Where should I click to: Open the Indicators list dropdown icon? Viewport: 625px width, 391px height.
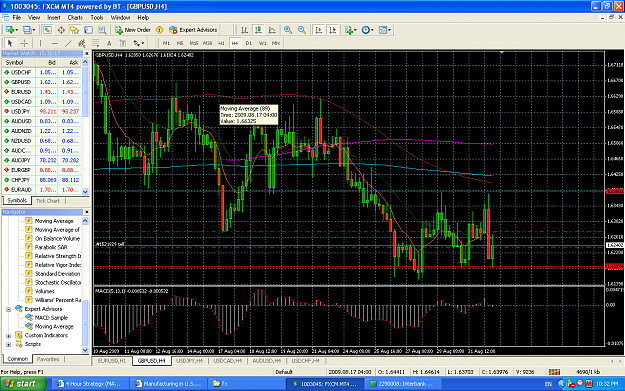(x=350, y=30)
